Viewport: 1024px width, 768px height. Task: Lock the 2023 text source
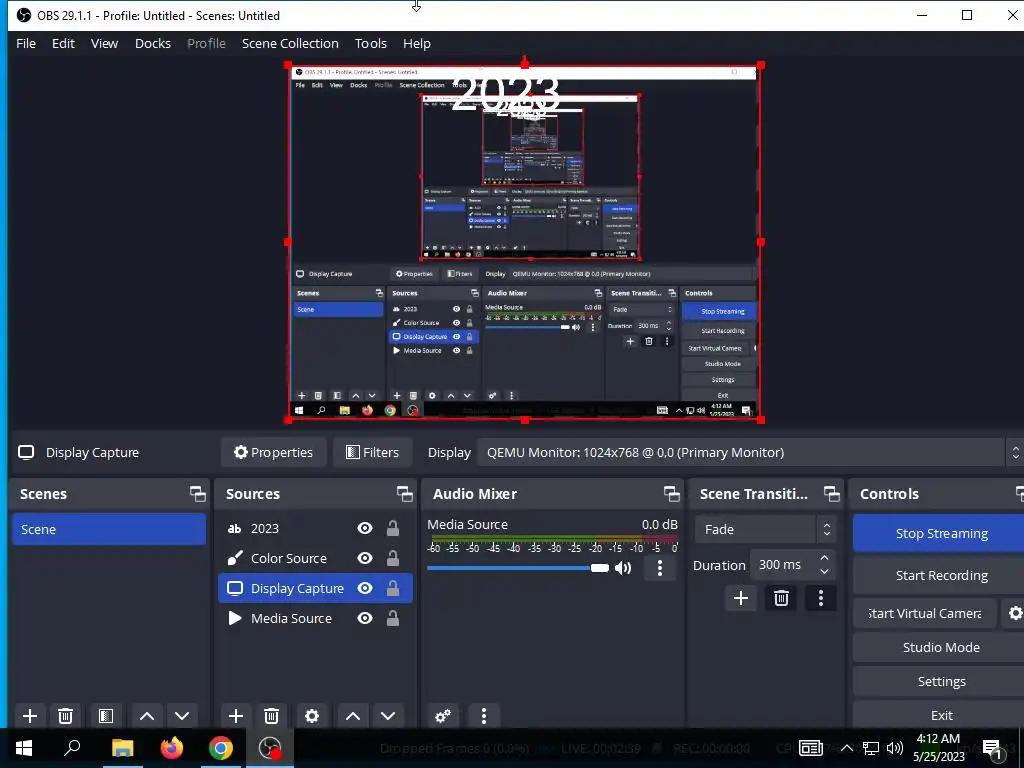click(x=392, y=528)
